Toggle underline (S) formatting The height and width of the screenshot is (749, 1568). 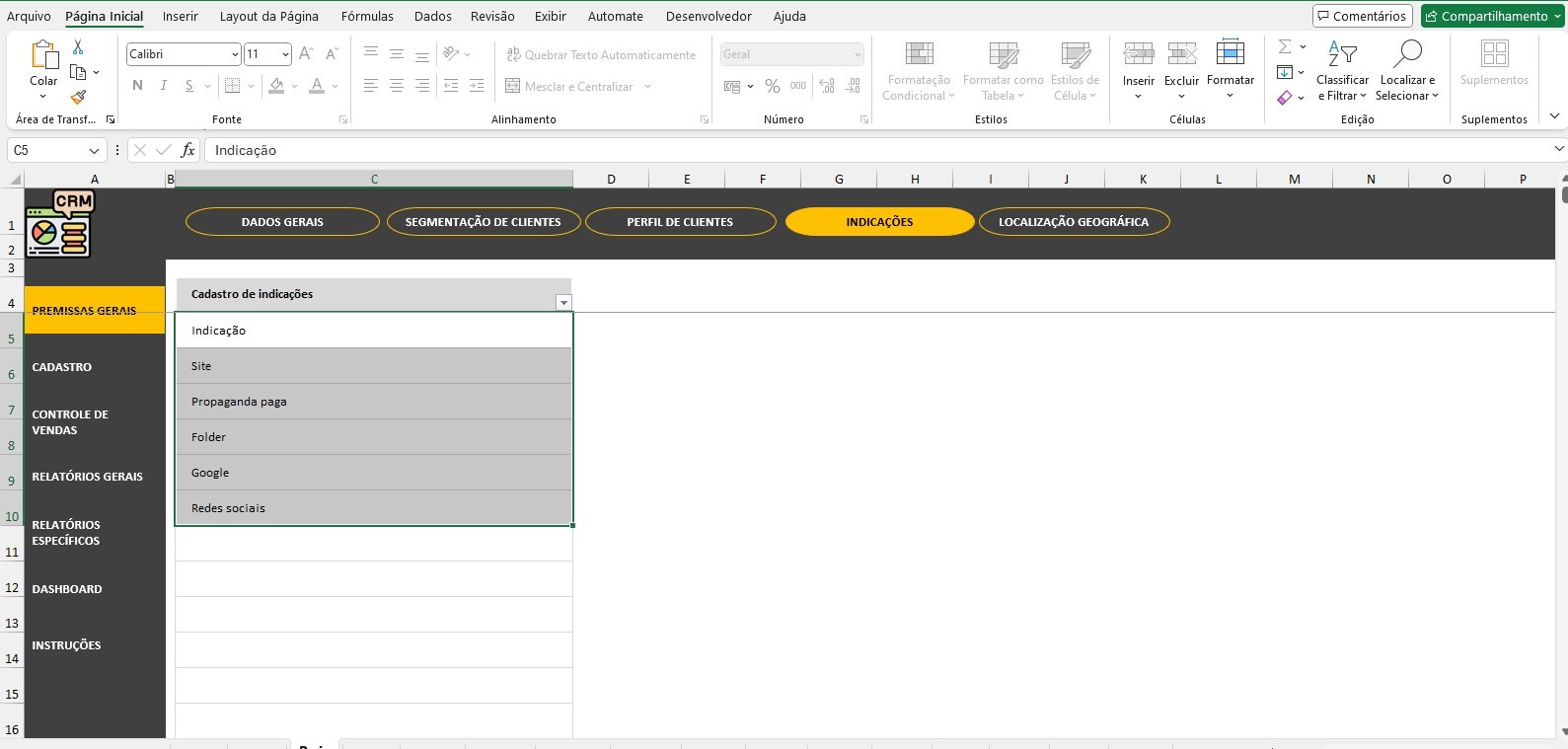pyautogui.click(x=188, y=86)
